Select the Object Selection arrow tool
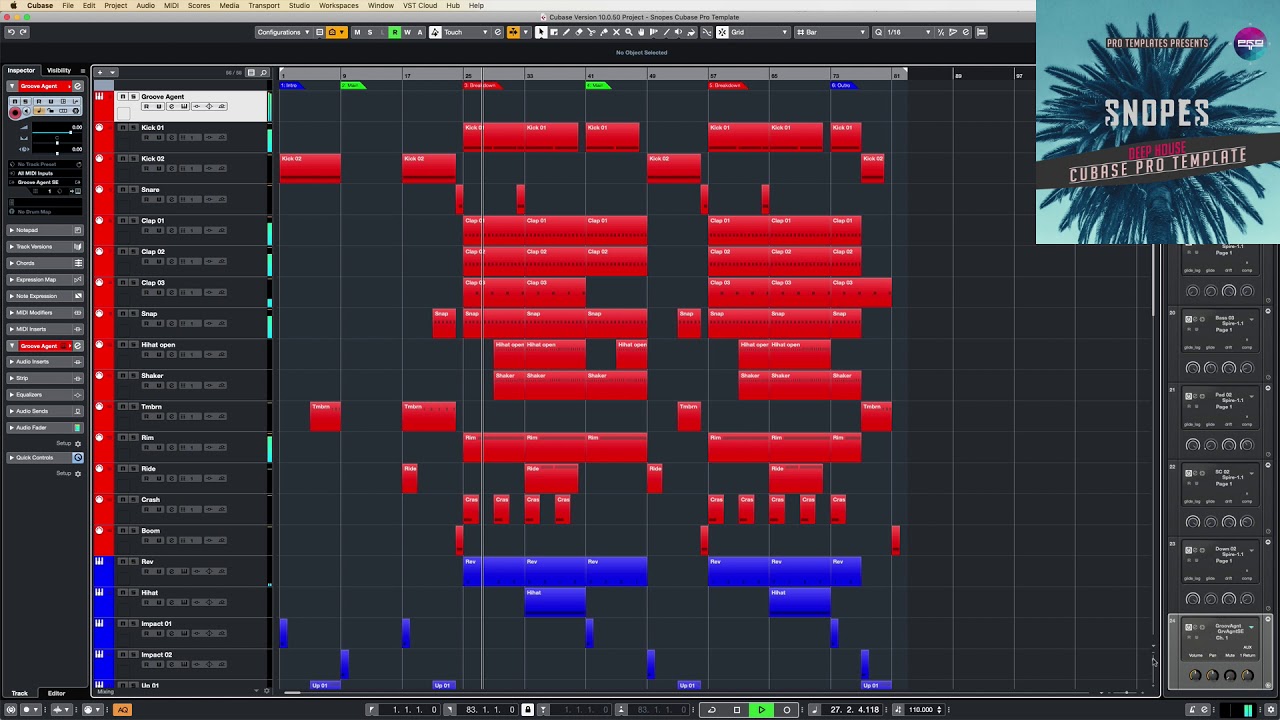This screenshot has width=1280, height=720. point(541,32)
